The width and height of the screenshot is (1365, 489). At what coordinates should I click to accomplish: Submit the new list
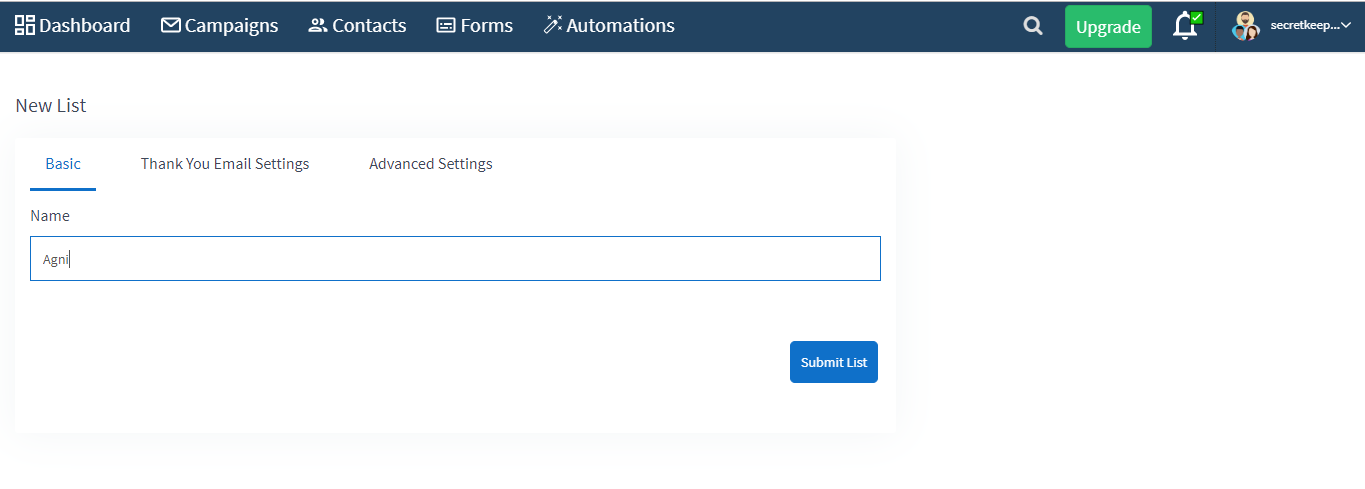(x=834, y=362)
